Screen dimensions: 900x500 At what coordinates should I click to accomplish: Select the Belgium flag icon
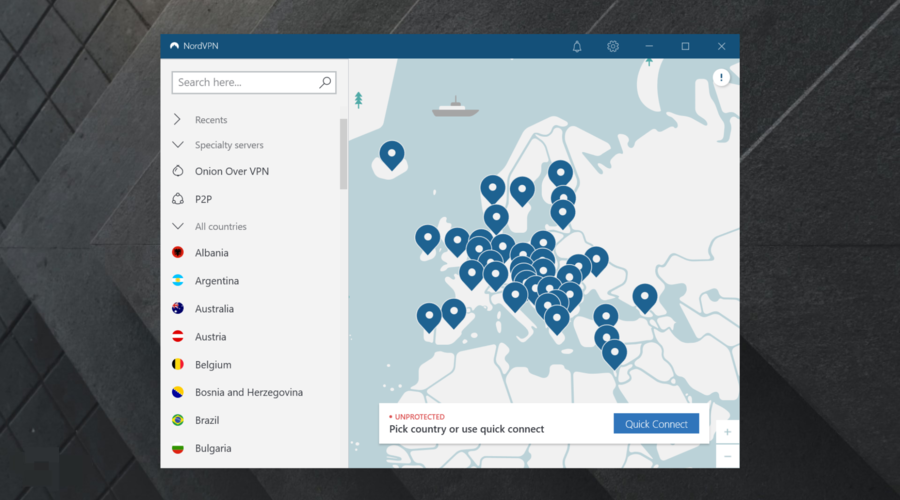[178, 365]
